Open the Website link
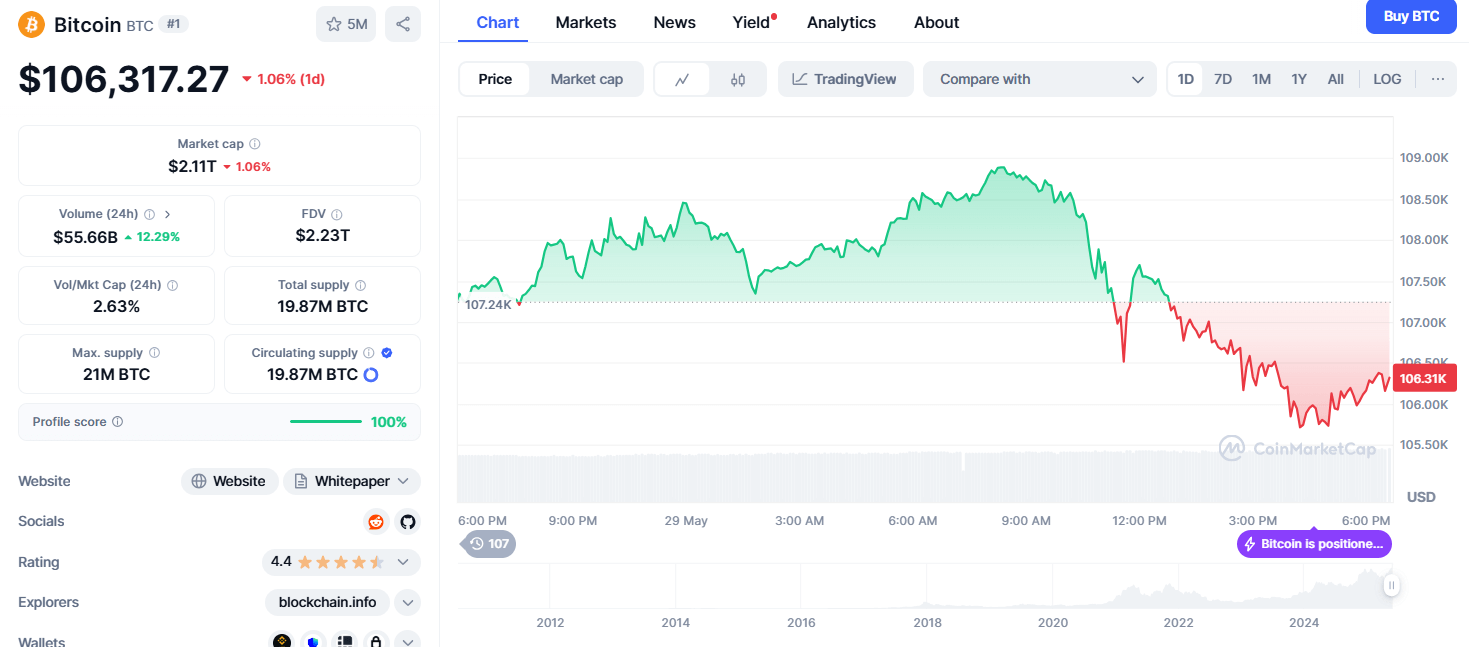This screenshot has width=1469, height=647. click(x=230, y=481)
